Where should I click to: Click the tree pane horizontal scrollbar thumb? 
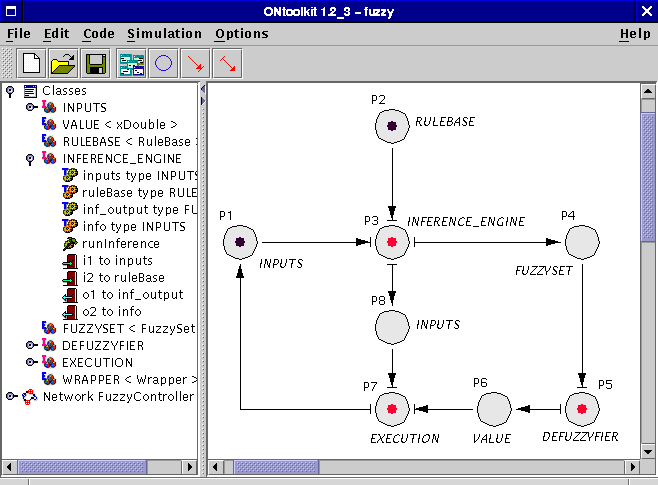[82, 467]
